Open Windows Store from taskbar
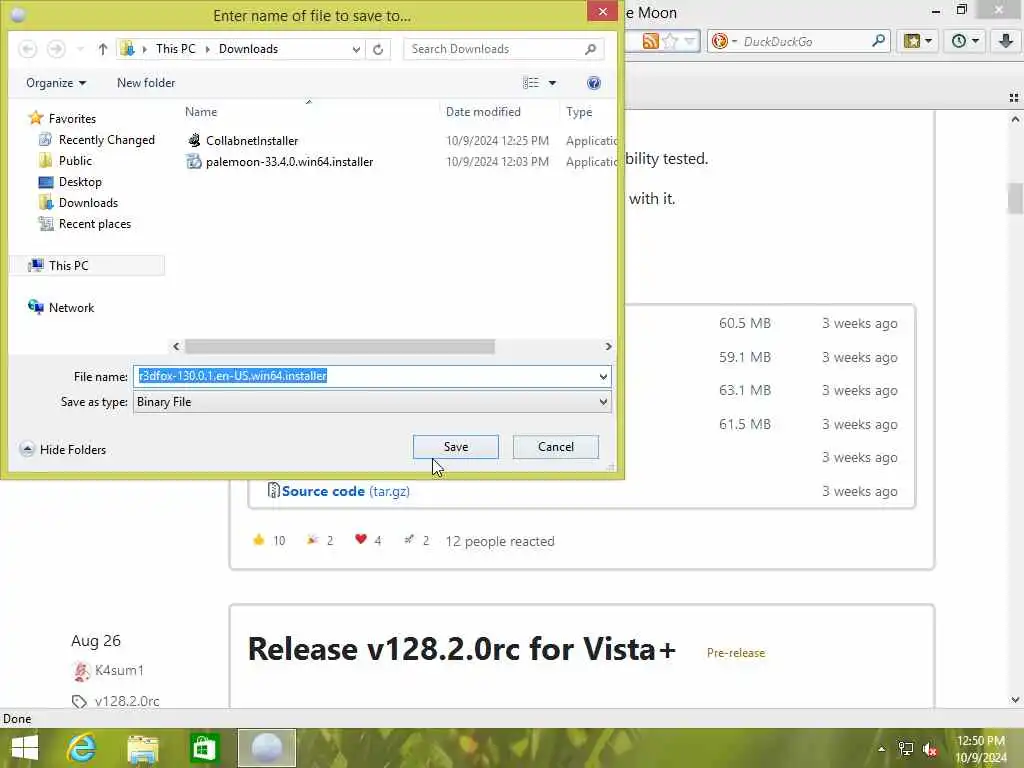The image size is (1024, 768). point(204,748)
